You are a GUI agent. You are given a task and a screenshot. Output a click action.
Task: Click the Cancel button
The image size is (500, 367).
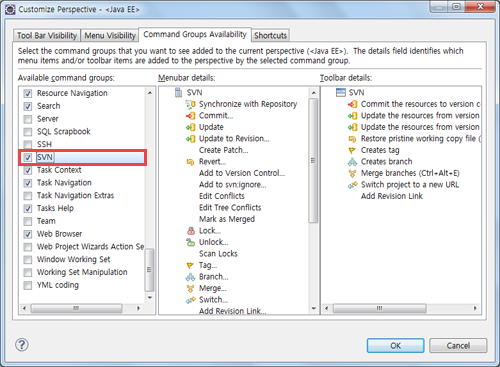tap(458, 346)
